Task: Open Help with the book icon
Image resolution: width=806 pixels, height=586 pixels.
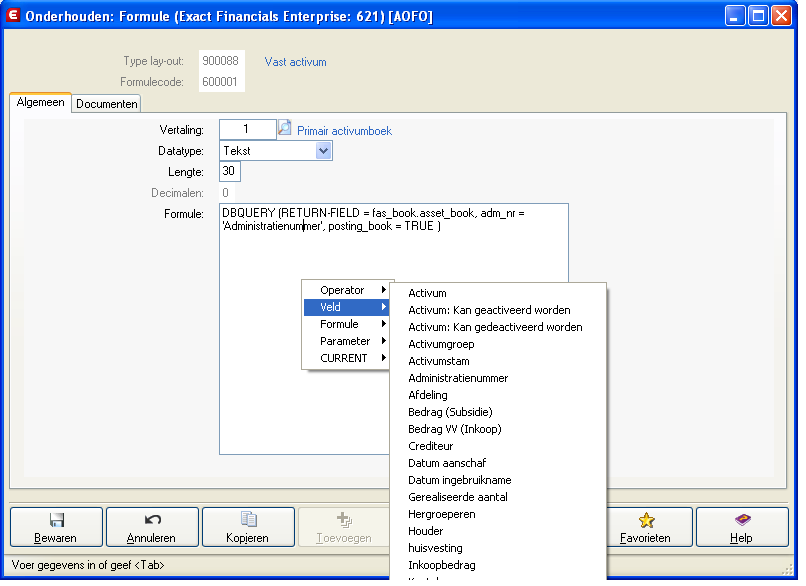Action: coord(741,527)
